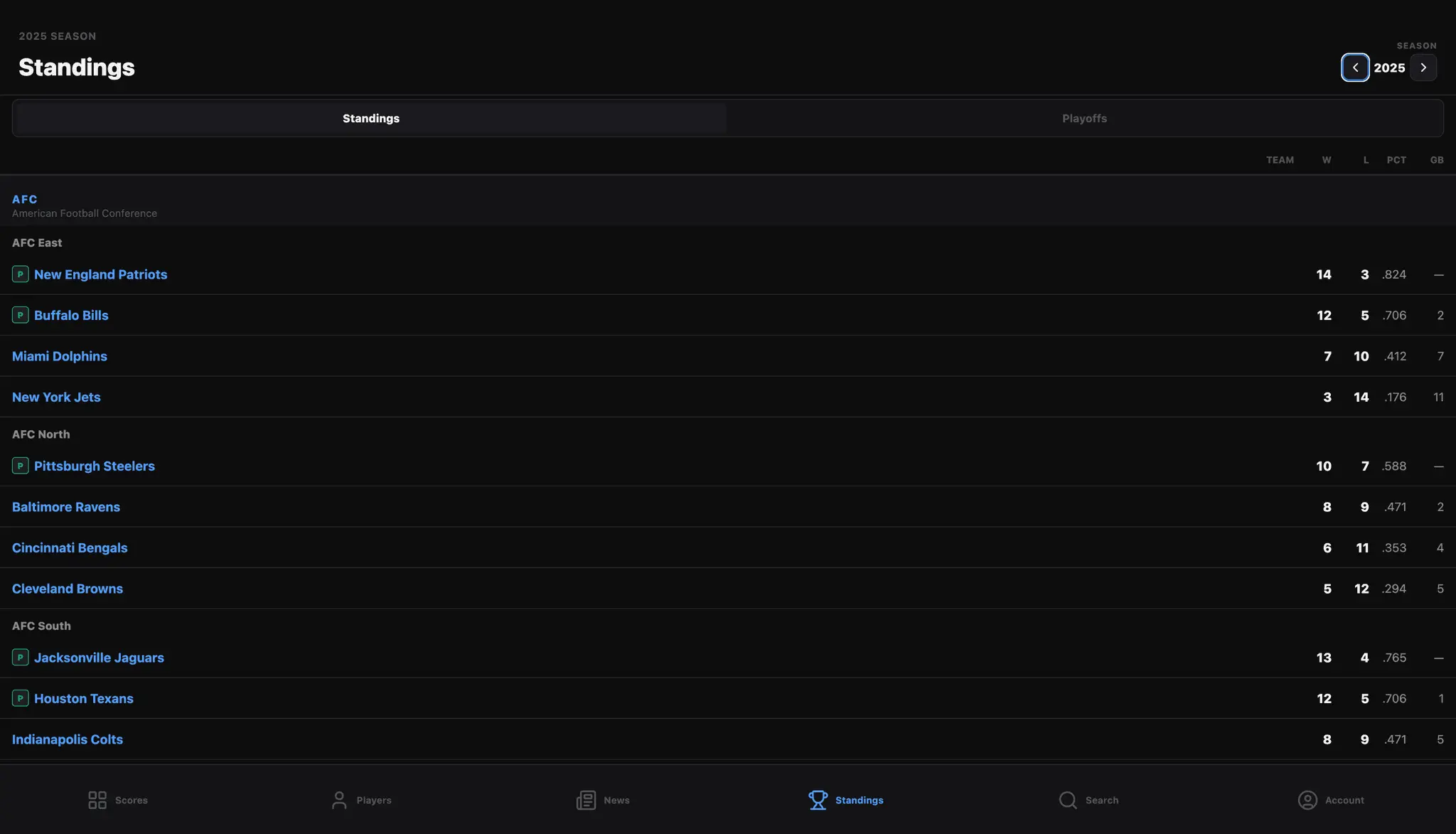Tap the Standings trophy icon
The height and width of the screenshot is (834, 1456).
818,800
